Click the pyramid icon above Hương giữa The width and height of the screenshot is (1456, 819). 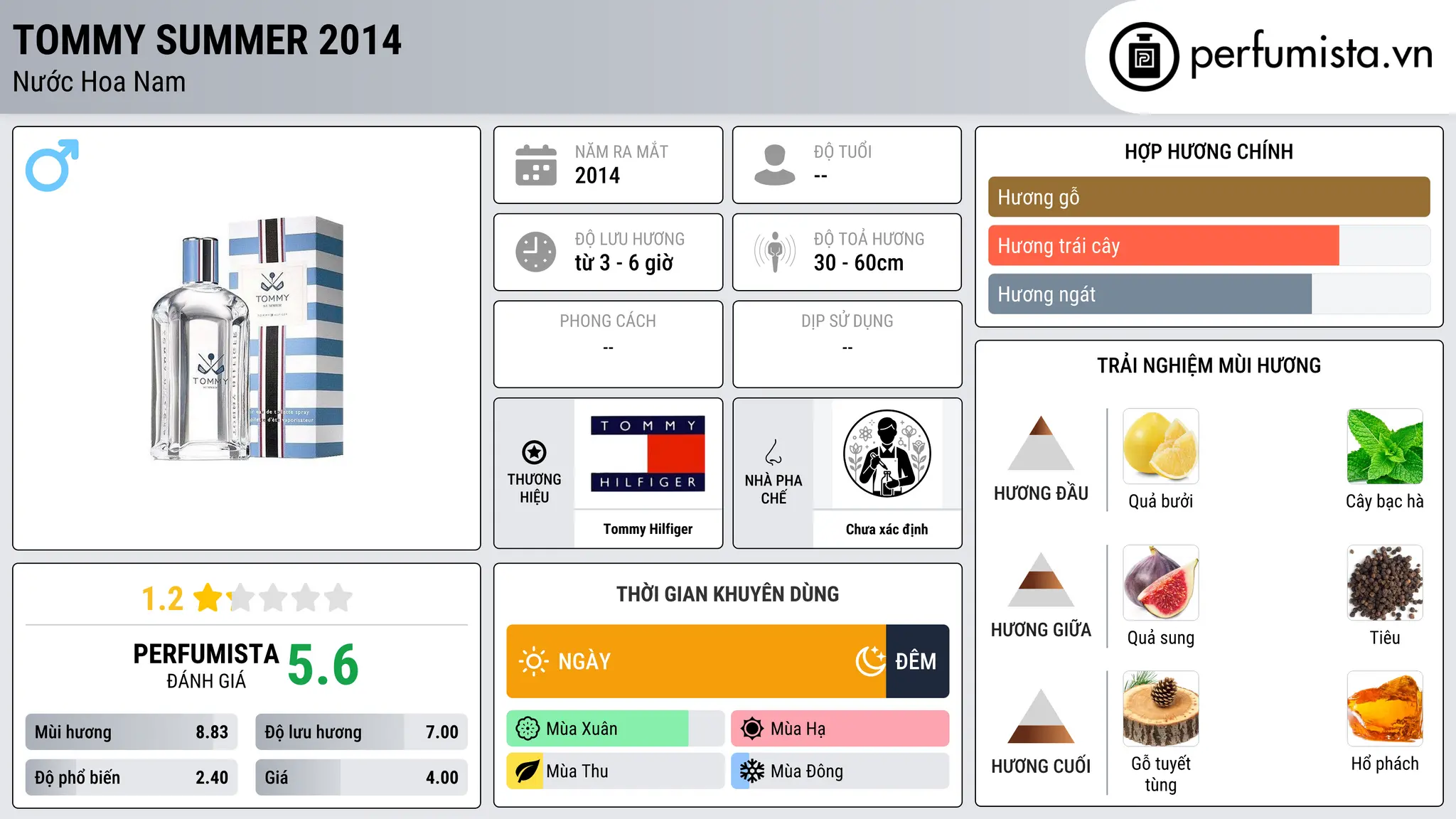[1041, 579]
